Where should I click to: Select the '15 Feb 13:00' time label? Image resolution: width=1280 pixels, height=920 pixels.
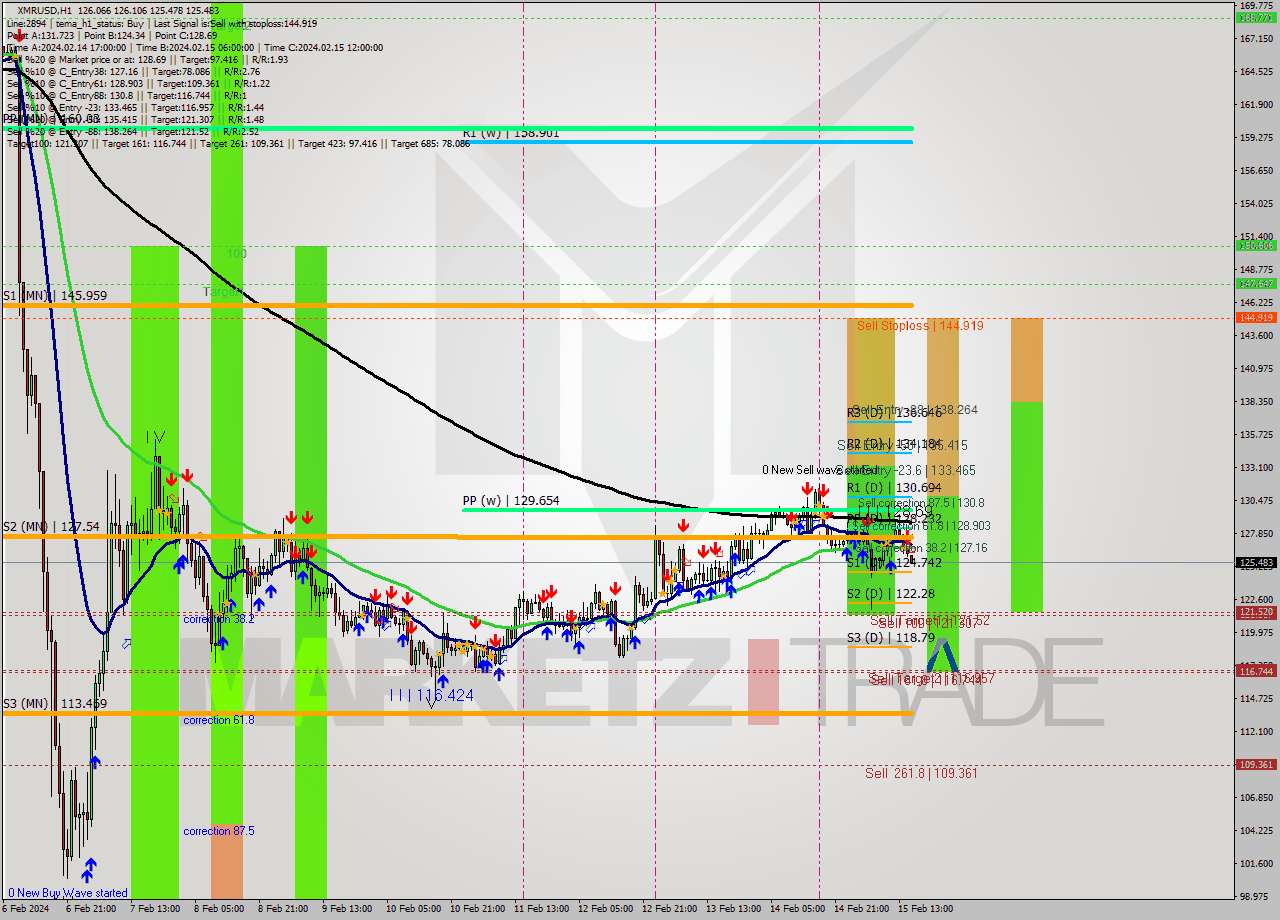pyautogui.click(x=925, y=909)
